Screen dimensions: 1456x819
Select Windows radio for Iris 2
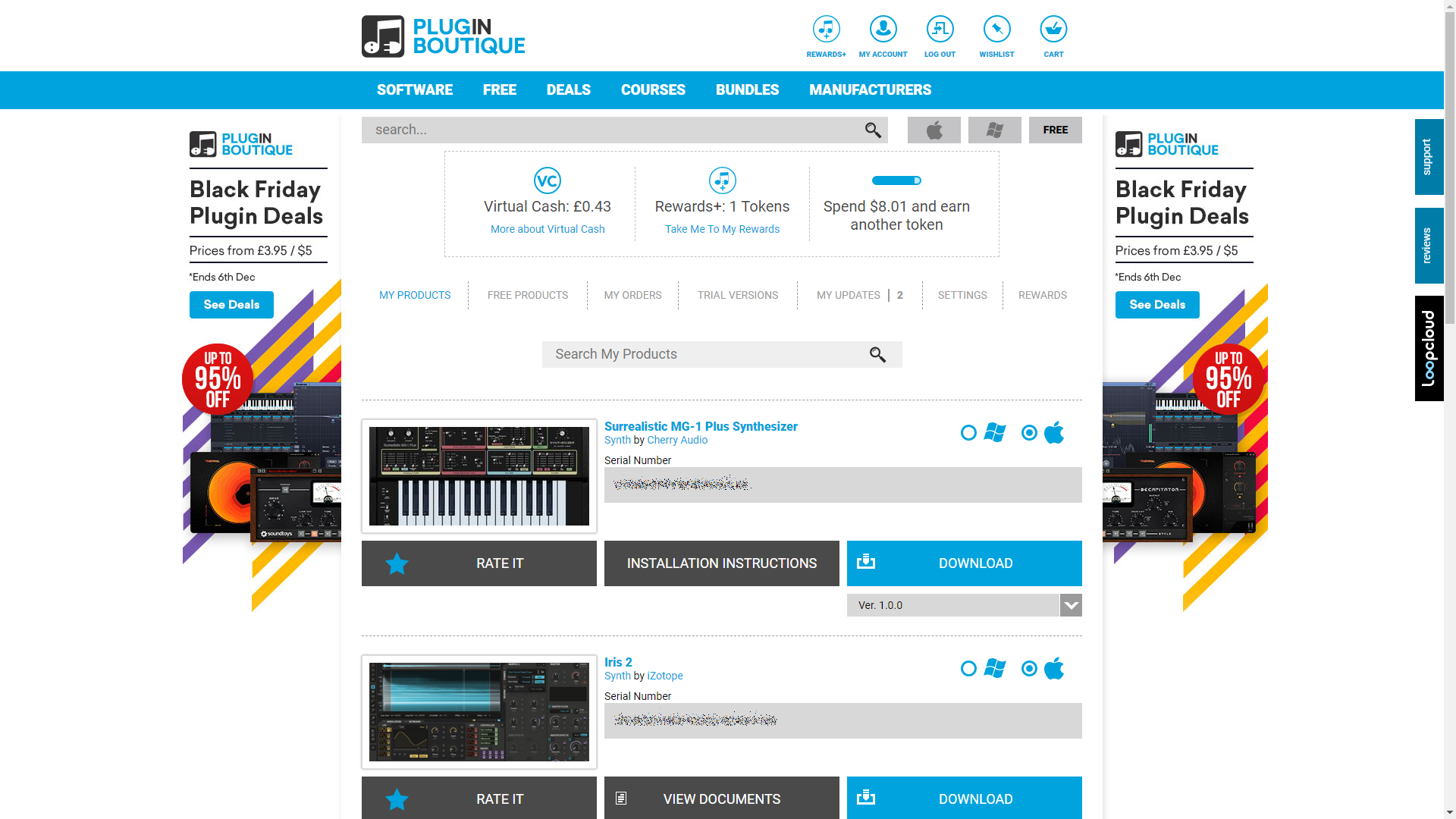click(x=968, y=669)
